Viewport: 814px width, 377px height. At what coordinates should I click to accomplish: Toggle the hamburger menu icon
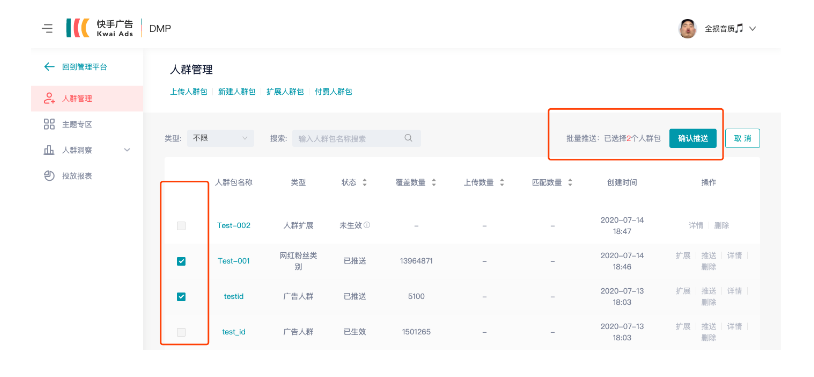coord(47,29)
